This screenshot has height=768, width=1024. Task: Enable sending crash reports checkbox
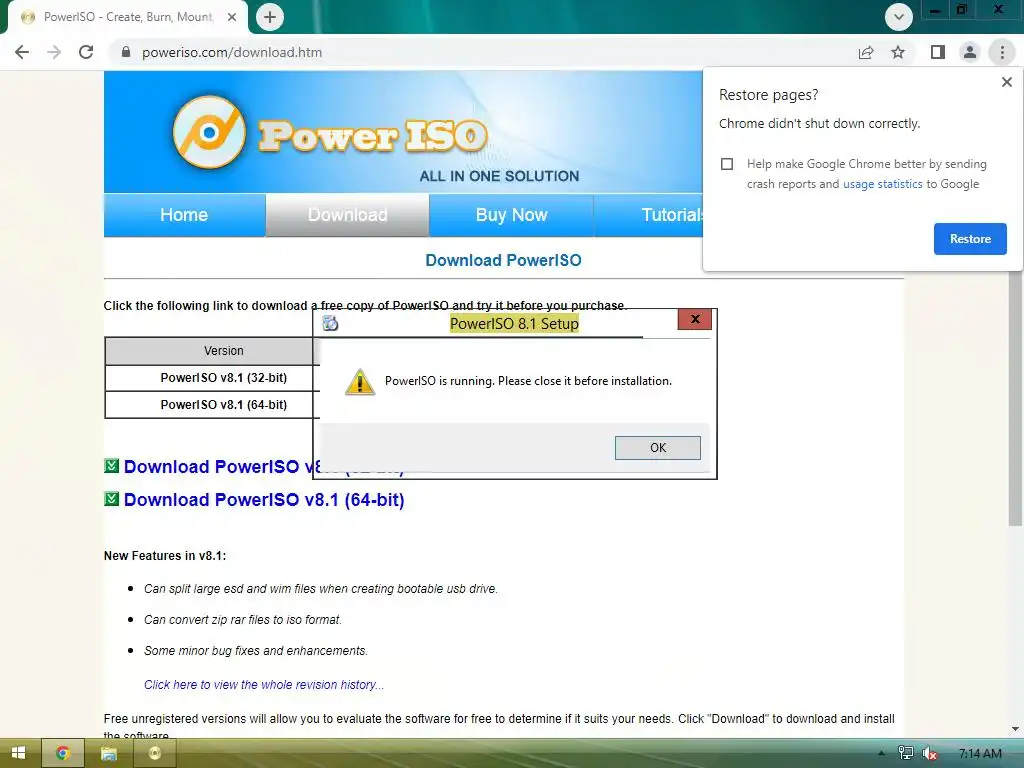coord(727,164)
